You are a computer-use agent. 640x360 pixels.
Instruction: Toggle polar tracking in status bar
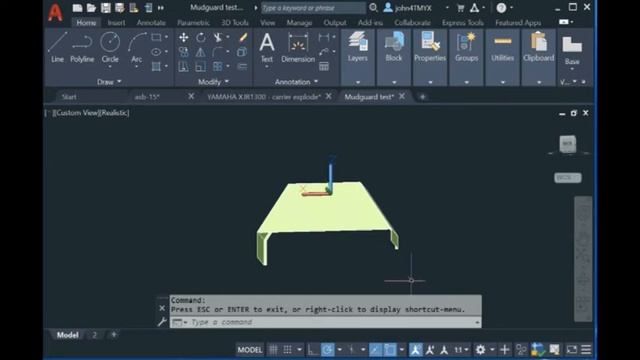[x=327, y=350]
